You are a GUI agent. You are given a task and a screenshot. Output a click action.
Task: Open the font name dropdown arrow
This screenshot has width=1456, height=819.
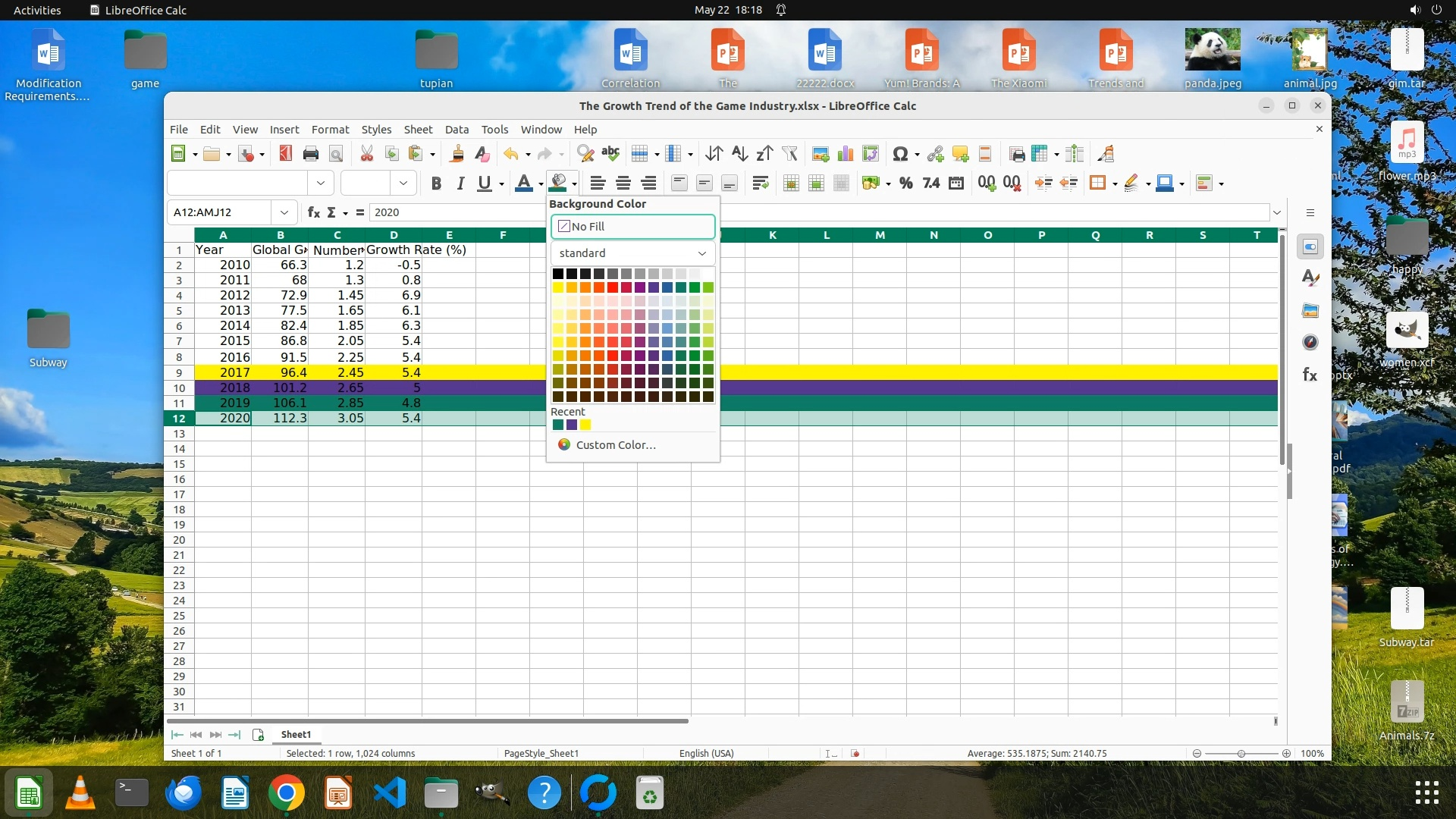point(320,183)
